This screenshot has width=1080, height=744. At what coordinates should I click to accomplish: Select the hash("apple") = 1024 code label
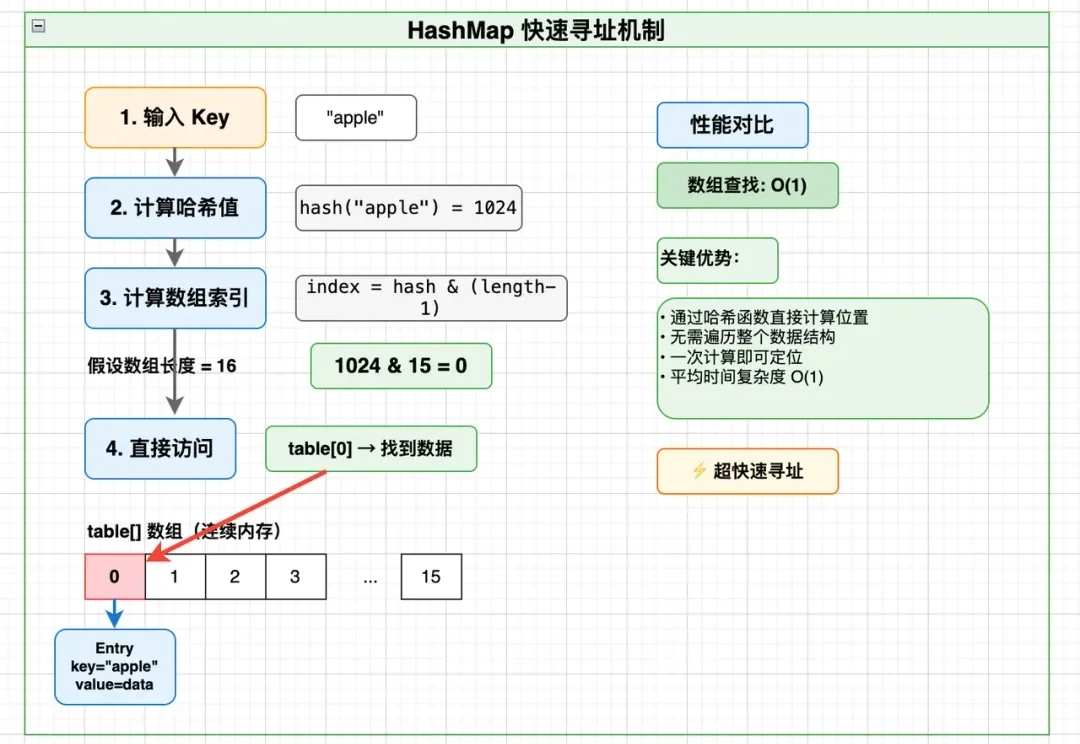pyautogui.click(x=408, y=208)
